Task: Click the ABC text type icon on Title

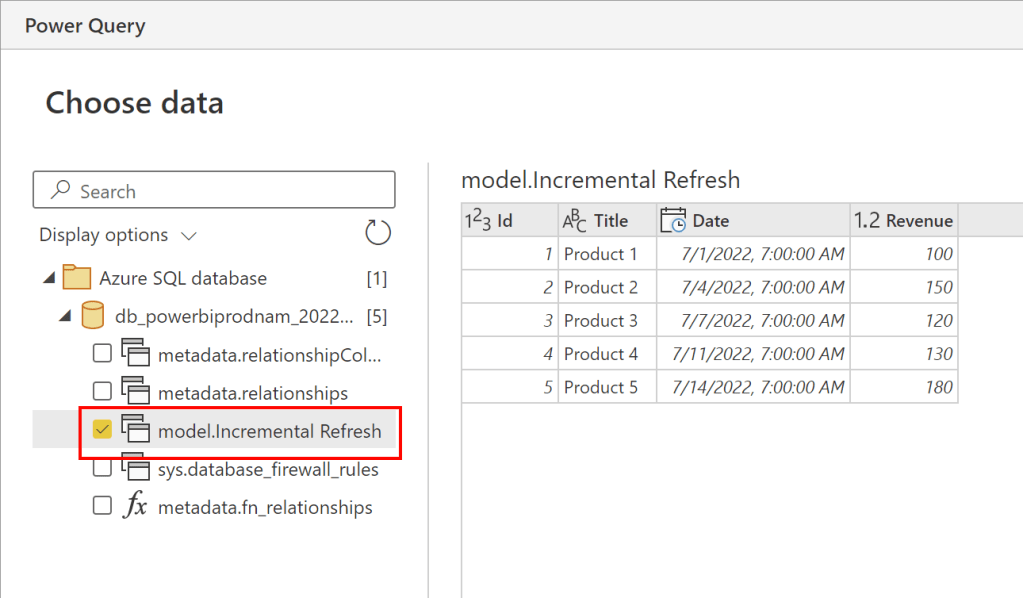Action: click(x=575, y=221)
